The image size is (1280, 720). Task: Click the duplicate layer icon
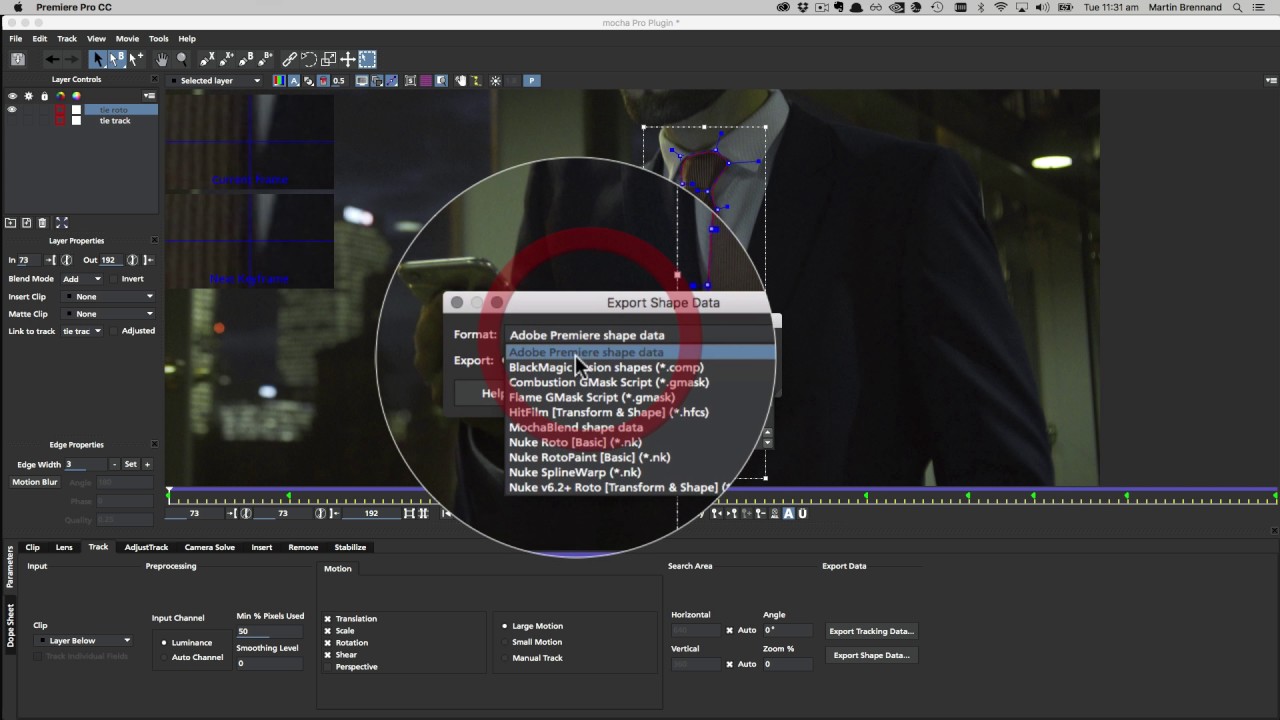pyautogui.click(x=27, y=222)
